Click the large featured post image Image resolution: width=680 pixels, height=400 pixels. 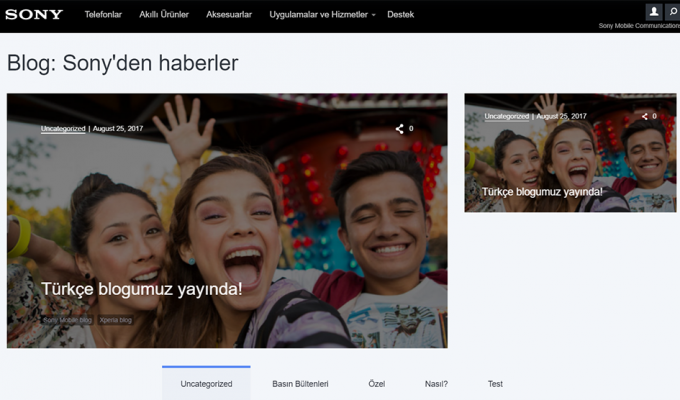tap(227, 220)
